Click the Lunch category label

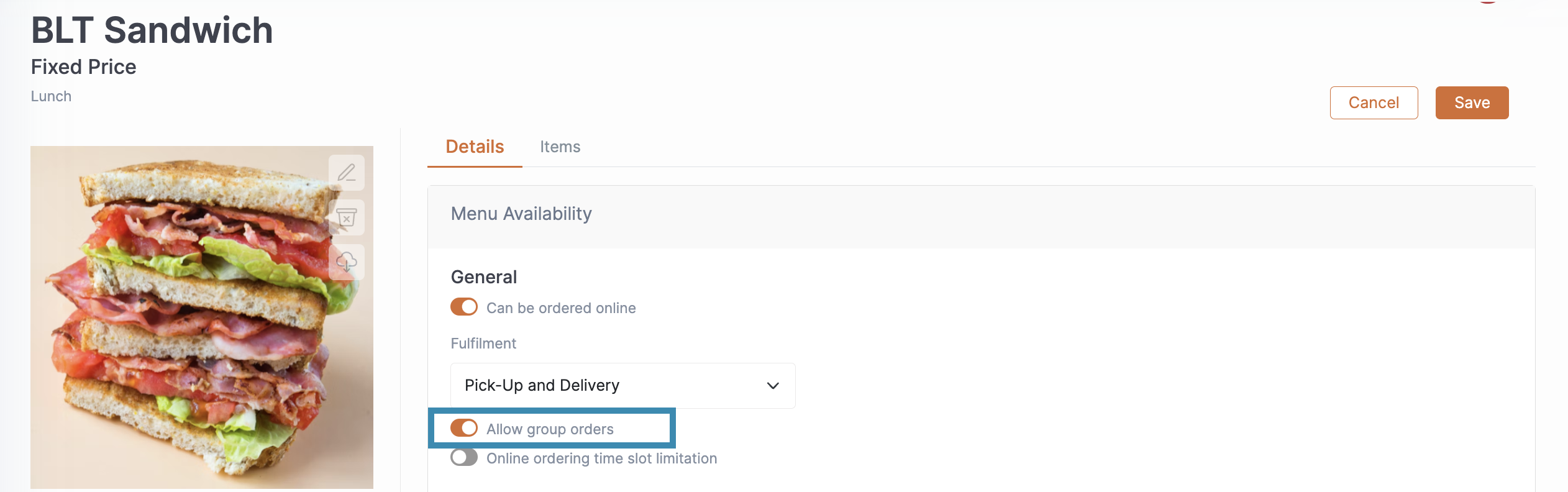pyautogui.click(x=51, y=96)
